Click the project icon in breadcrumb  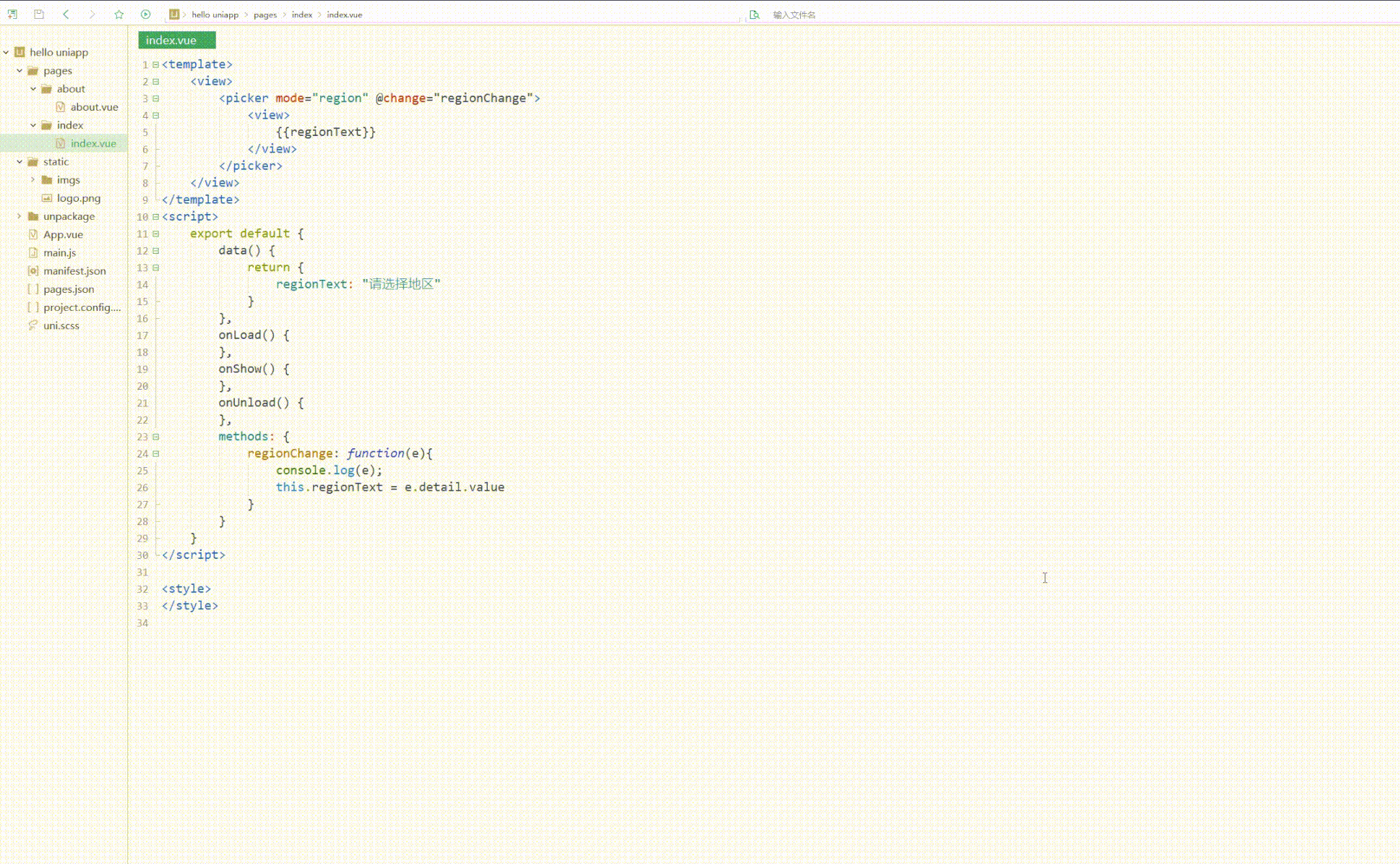point(174,14)
